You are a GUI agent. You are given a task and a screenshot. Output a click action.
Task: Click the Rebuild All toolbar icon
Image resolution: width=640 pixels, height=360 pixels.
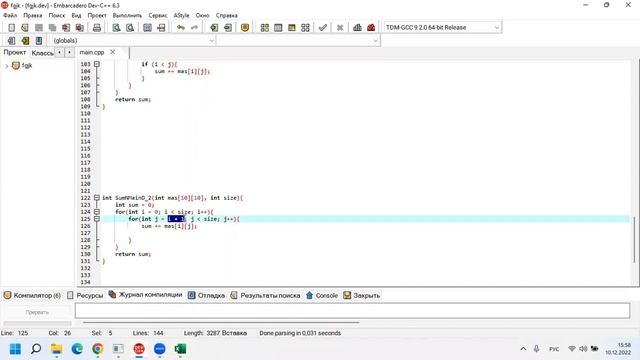[305, 28]
